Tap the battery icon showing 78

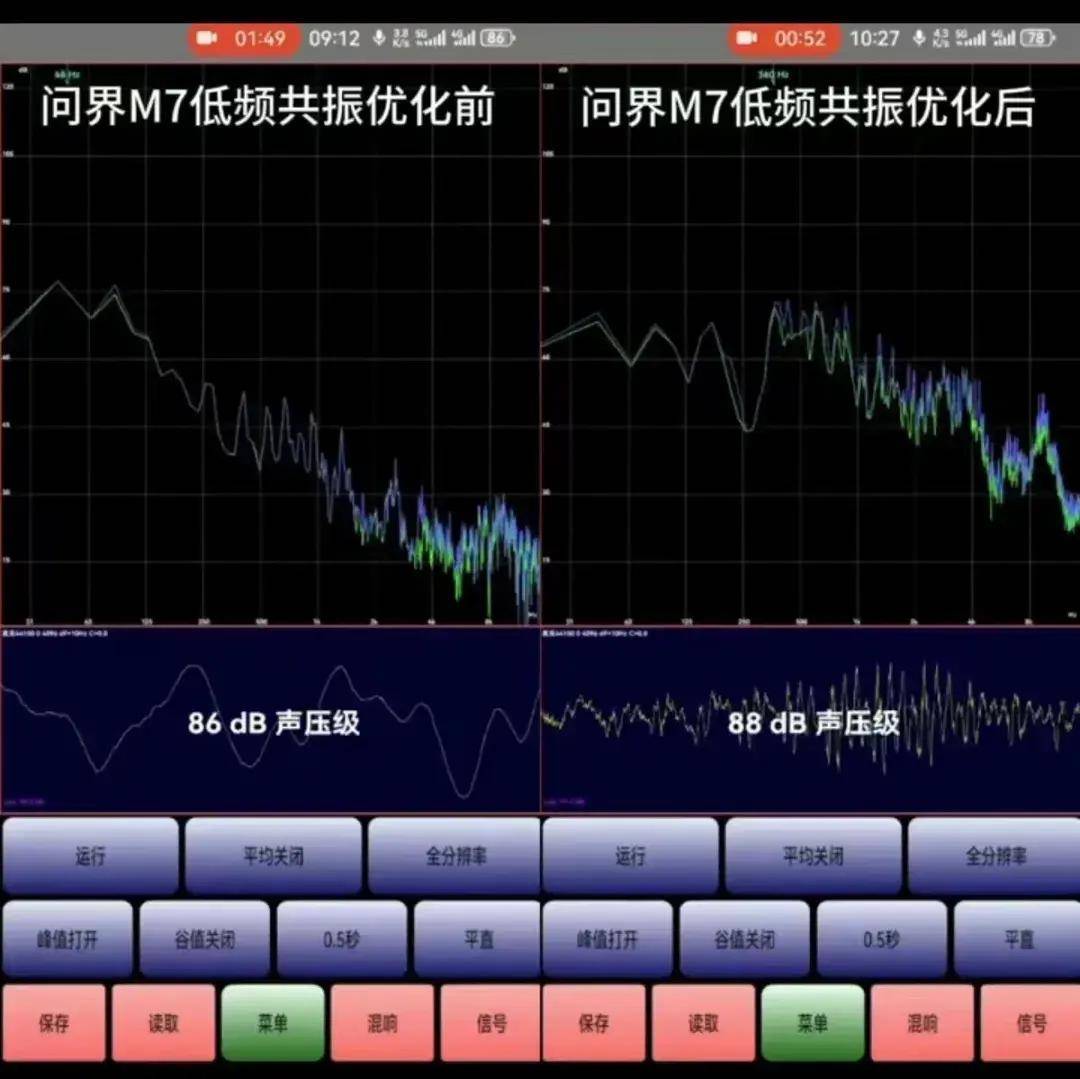pos(1037,39)
